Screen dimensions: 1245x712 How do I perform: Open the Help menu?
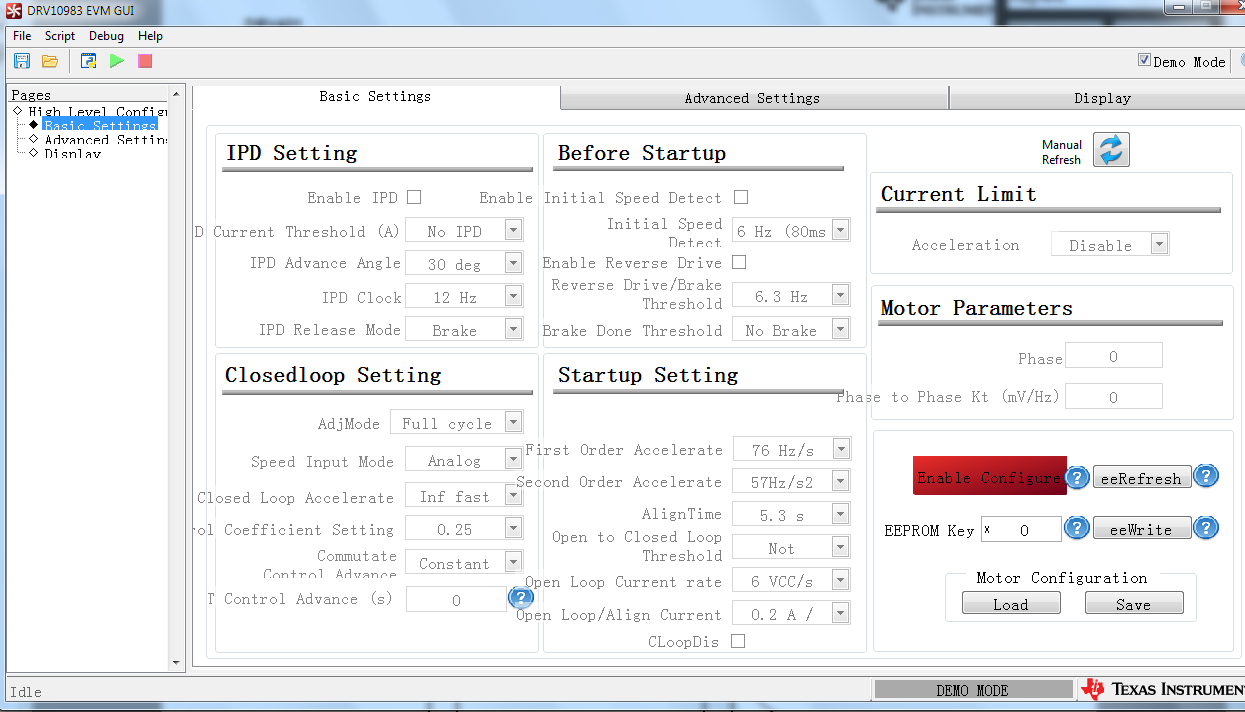click(x=150, y=36)
